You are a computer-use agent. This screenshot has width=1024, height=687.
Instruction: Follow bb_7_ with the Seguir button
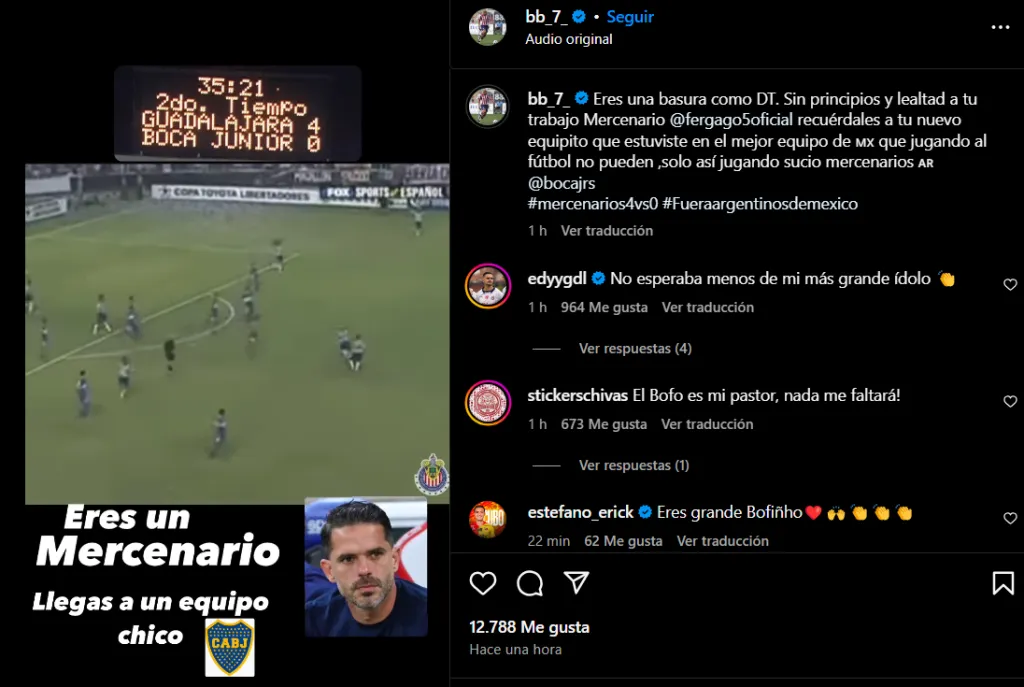630,17
